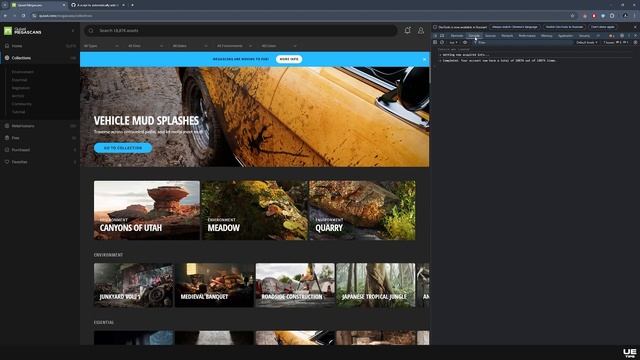Toggle the DevTools device toolbar
The width and height of the screenshot is (640, 360).
[442, 36]
